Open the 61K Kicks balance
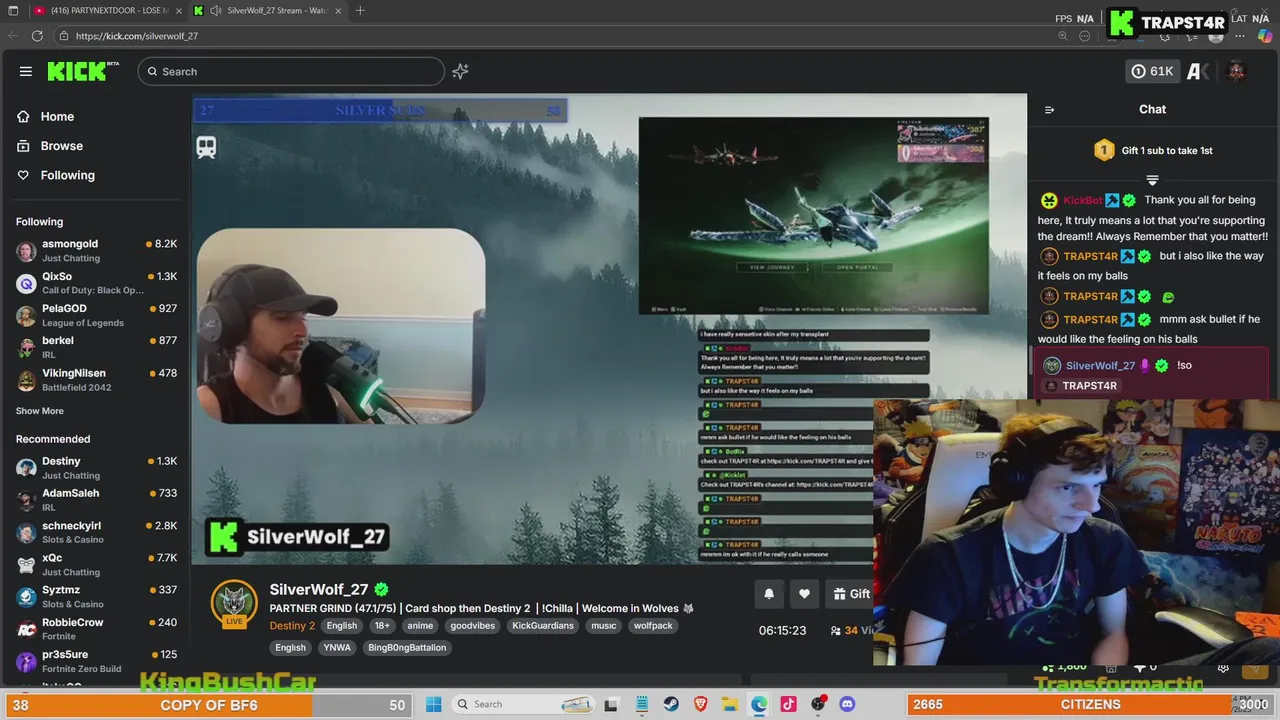Image resolution: width=1280 pixels, height=720 pixels. 1152,71
